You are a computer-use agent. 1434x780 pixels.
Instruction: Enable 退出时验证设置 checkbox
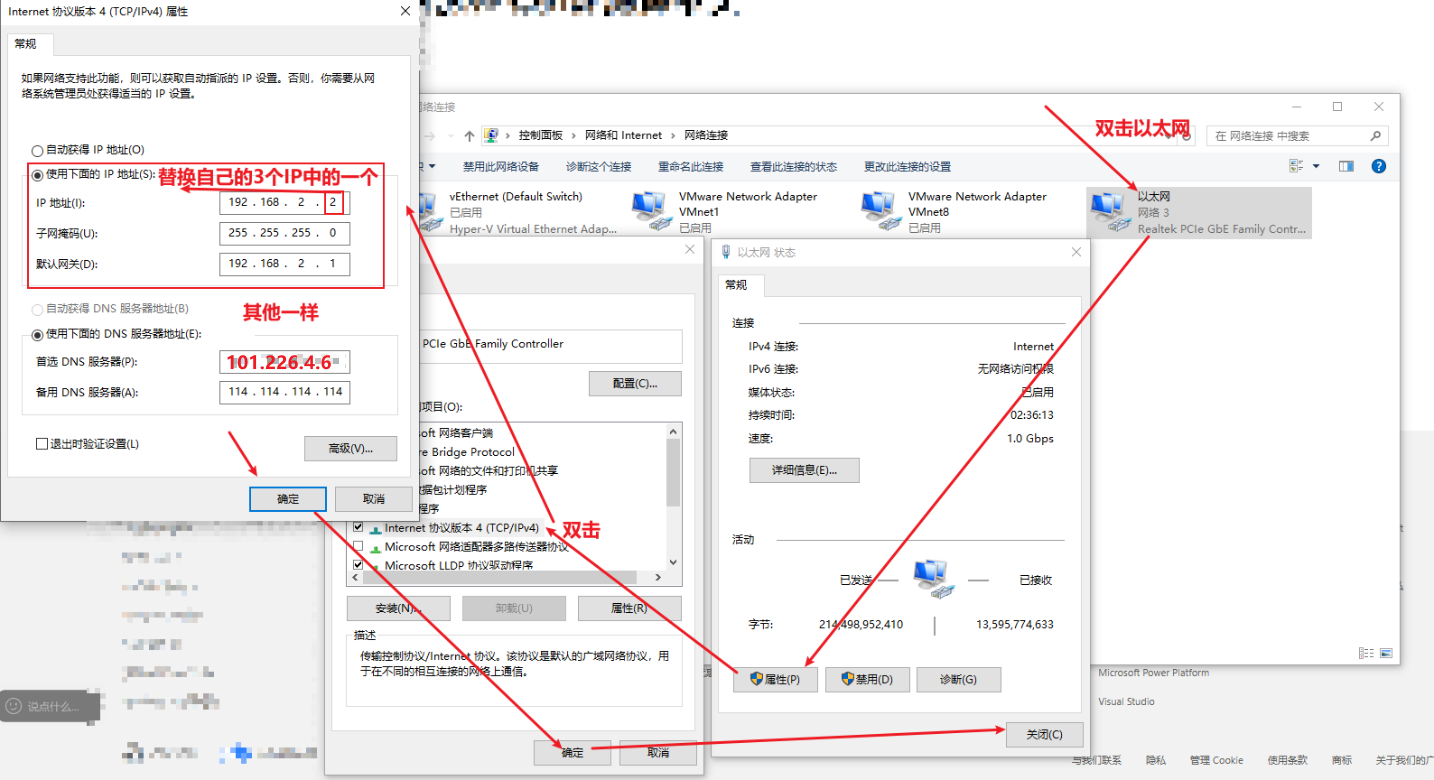pyautogui.click(x=42, y=444)
